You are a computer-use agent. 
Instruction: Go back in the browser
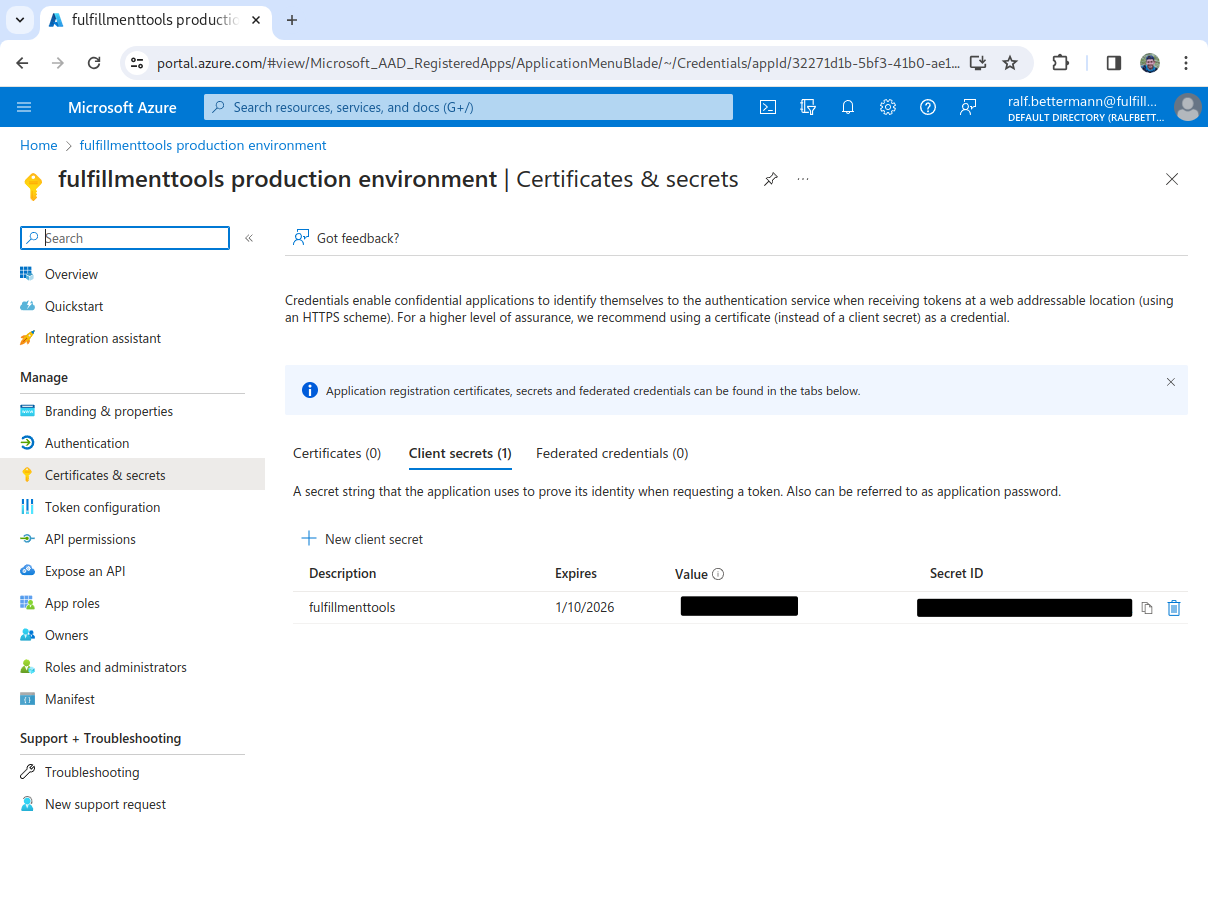pyautogui.click(x=23, y=62)
